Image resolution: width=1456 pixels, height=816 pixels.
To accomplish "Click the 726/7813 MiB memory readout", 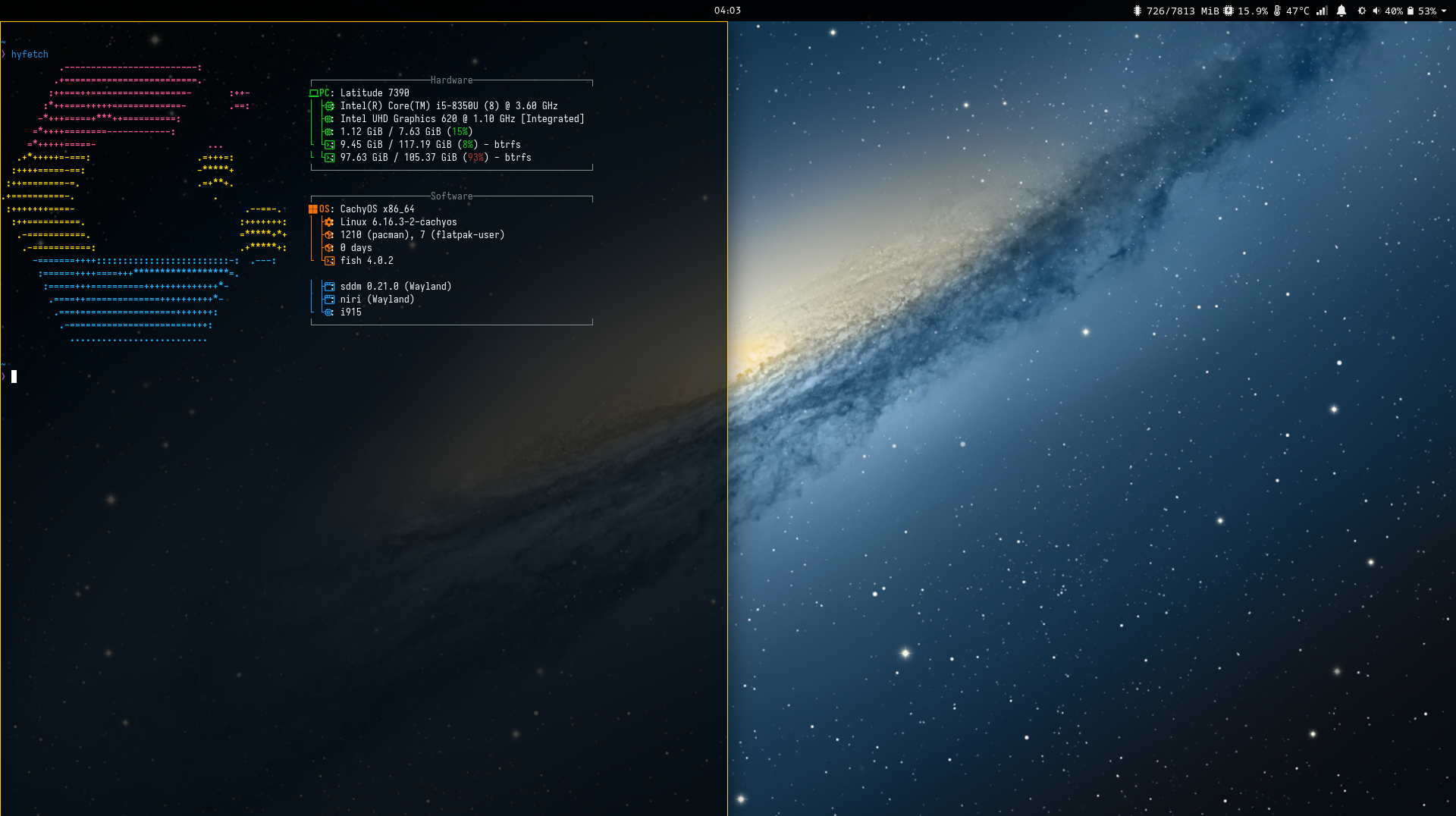I will coord(1182,11).
